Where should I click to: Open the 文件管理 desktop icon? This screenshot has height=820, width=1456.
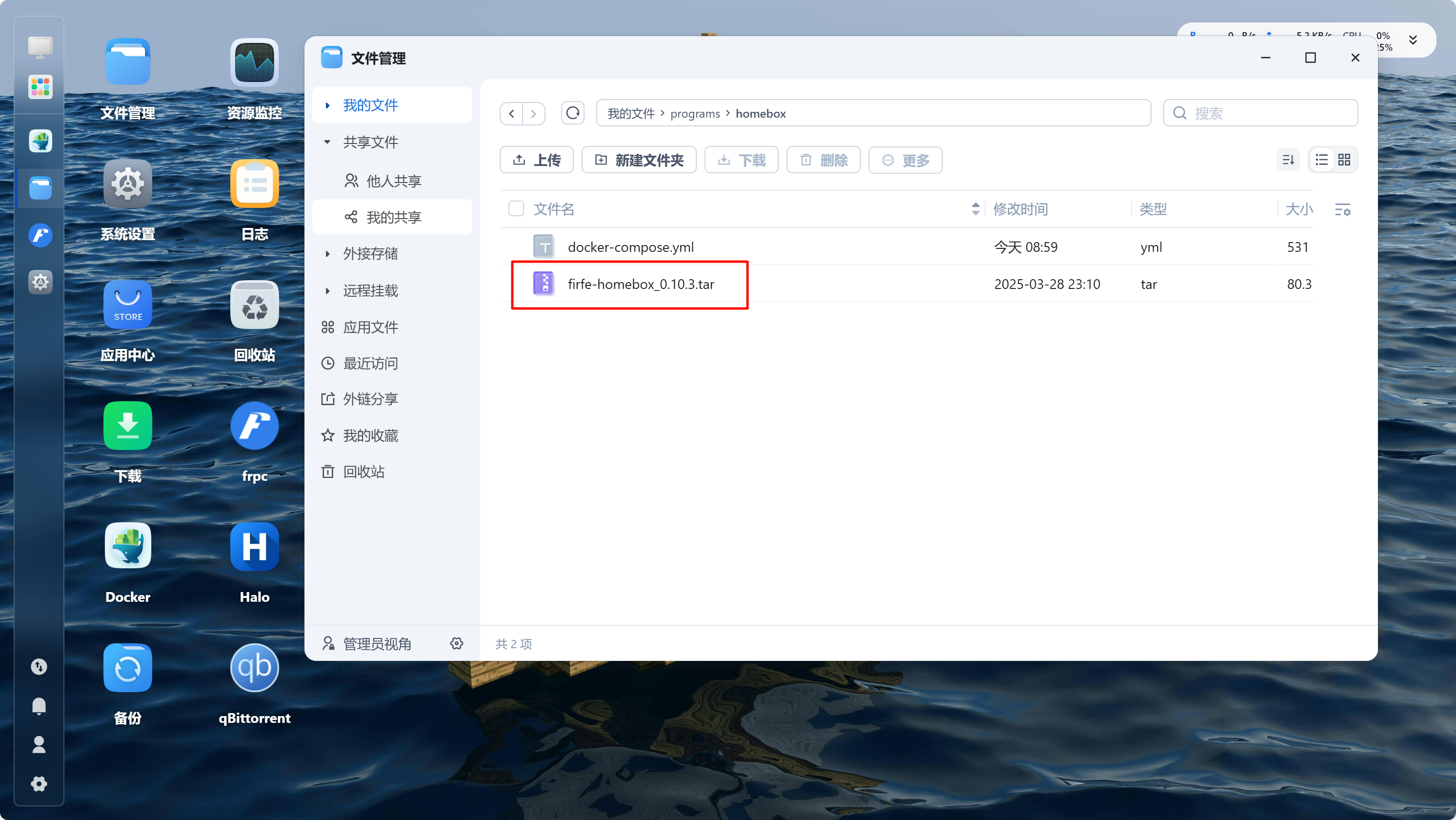[128, 62]
